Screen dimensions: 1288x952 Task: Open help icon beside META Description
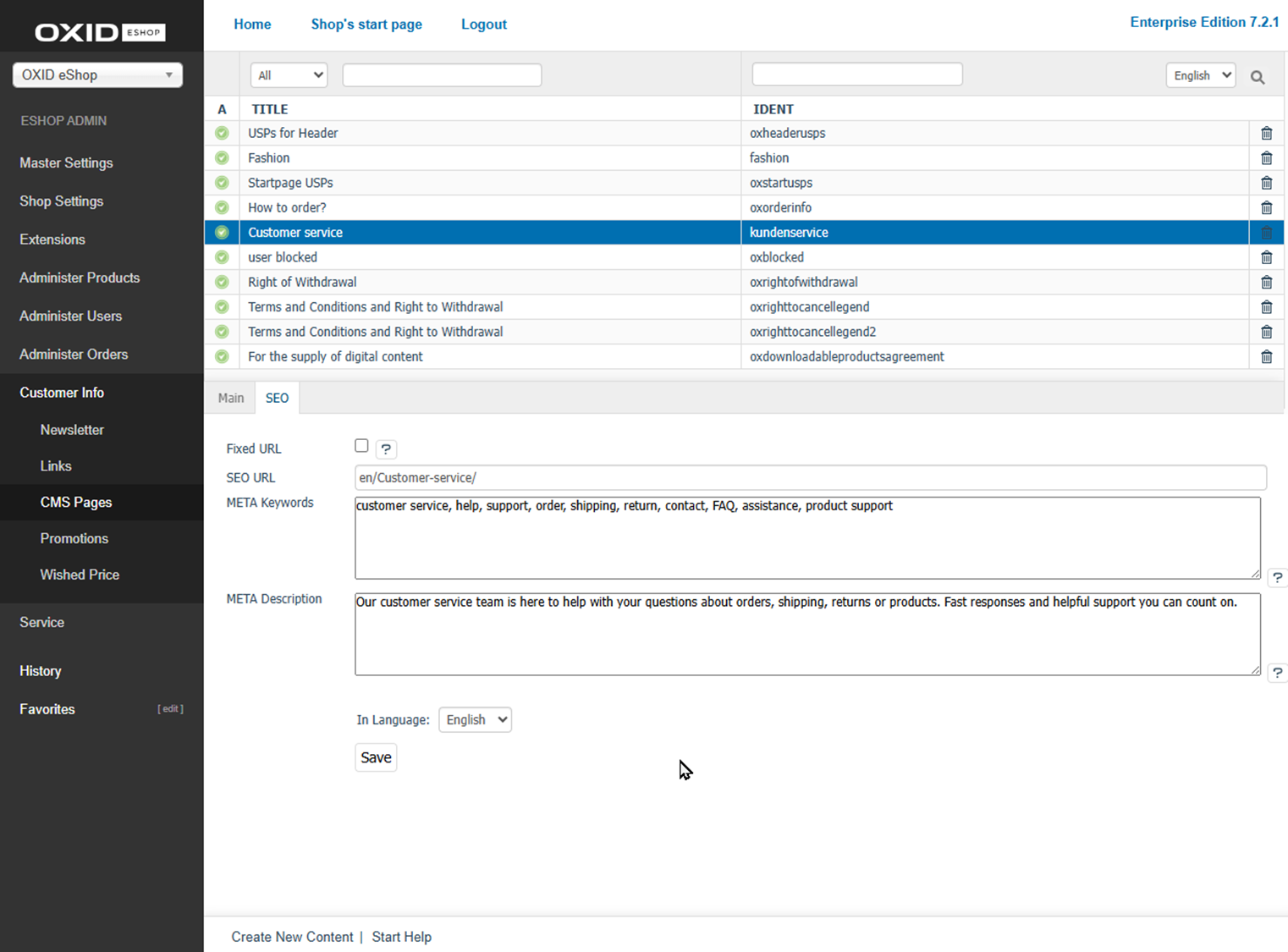(1277, 674)
